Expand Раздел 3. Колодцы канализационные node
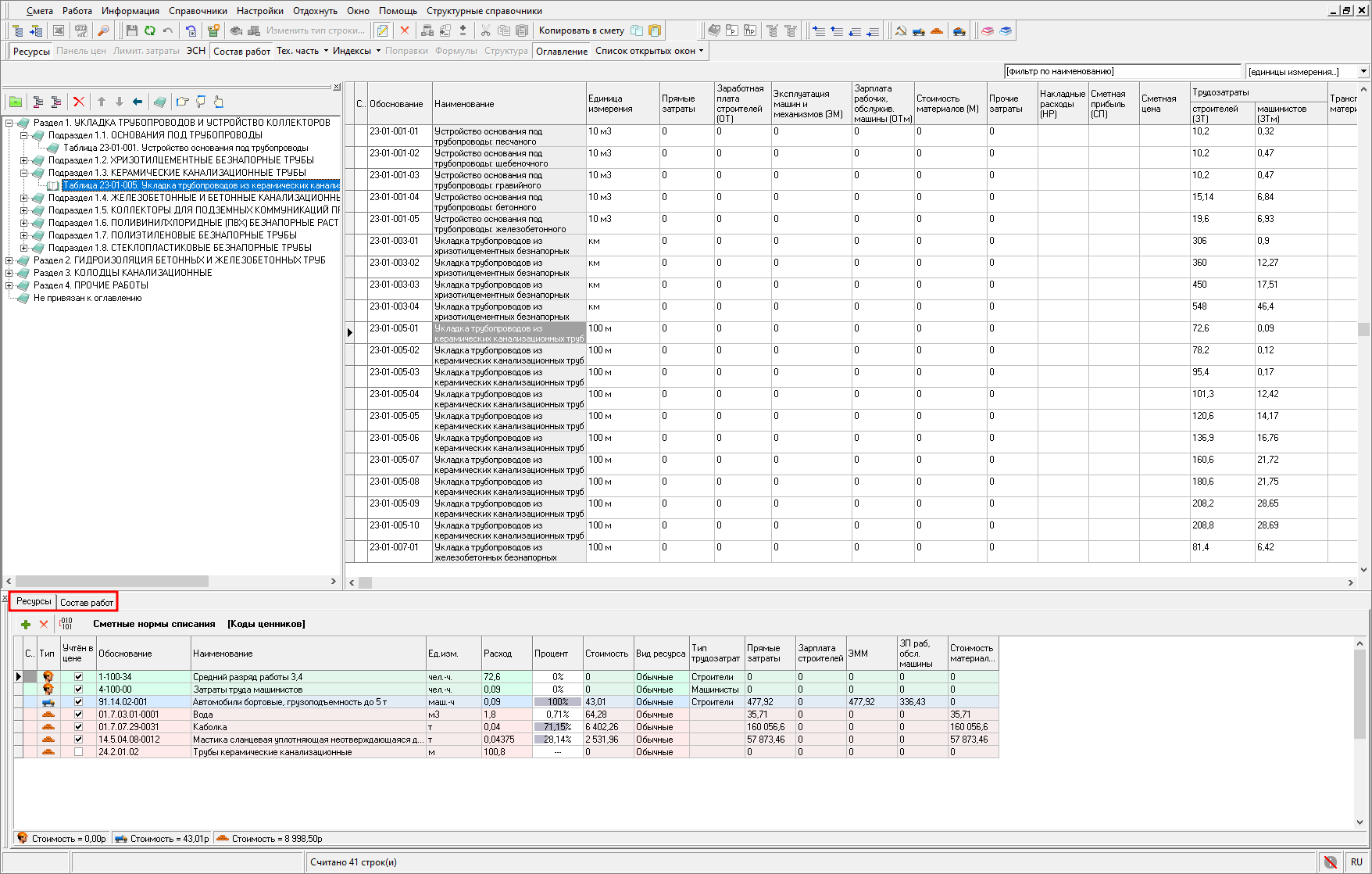Viewport: 1372px width, 874px height. pos(9,273)
